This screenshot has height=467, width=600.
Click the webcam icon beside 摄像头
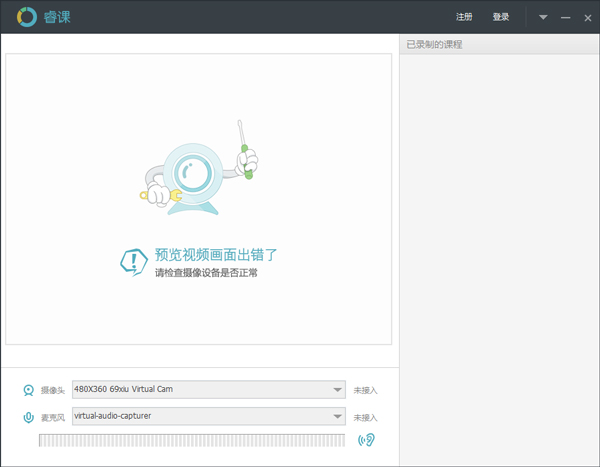pyautogui.click(x=29, y=390)
